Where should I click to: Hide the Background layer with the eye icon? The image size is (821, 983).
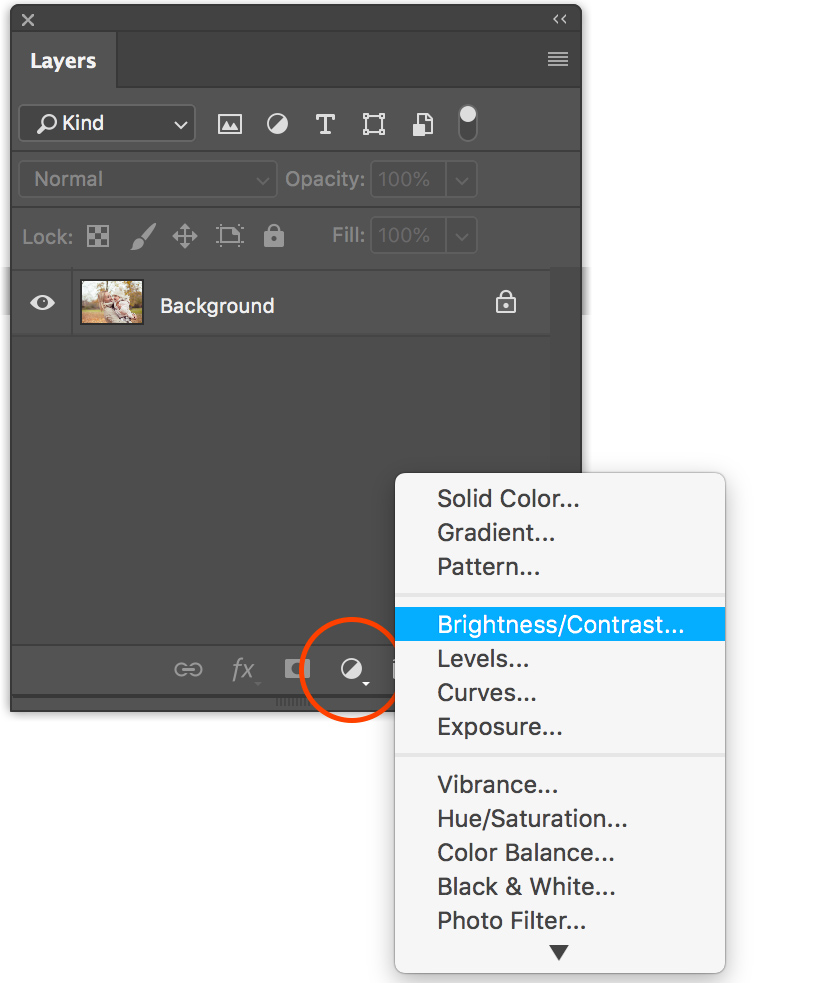pos(42,303)
